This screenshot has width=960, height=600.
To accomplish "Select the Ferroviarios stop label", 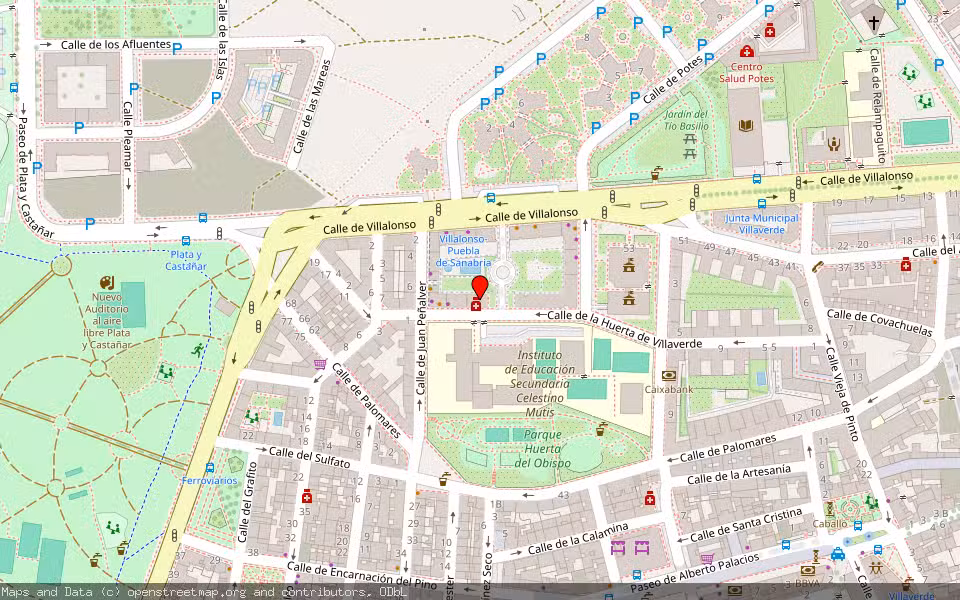I will 209,481.
